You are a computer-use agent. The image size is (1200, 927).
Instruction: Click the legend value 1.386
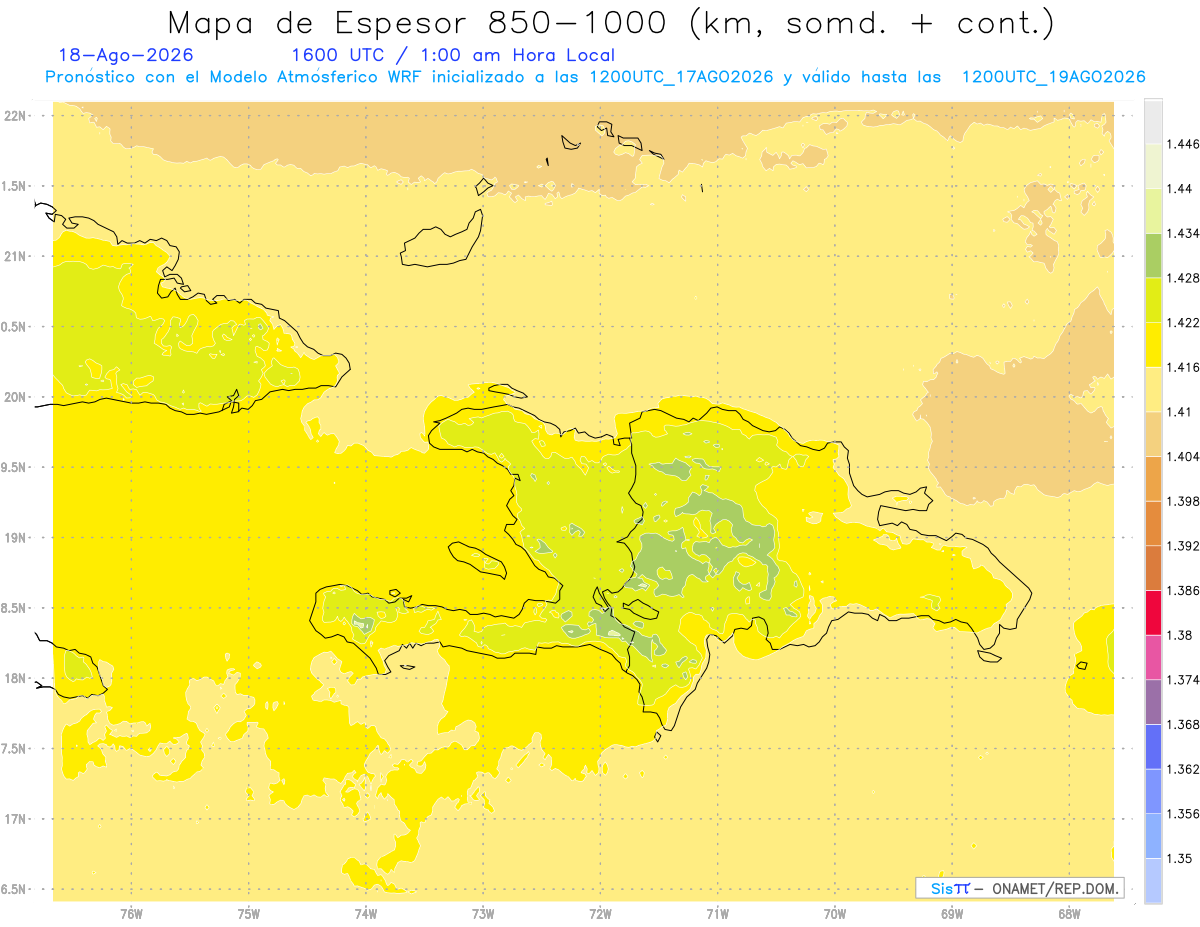click(x=1183, y=590)
